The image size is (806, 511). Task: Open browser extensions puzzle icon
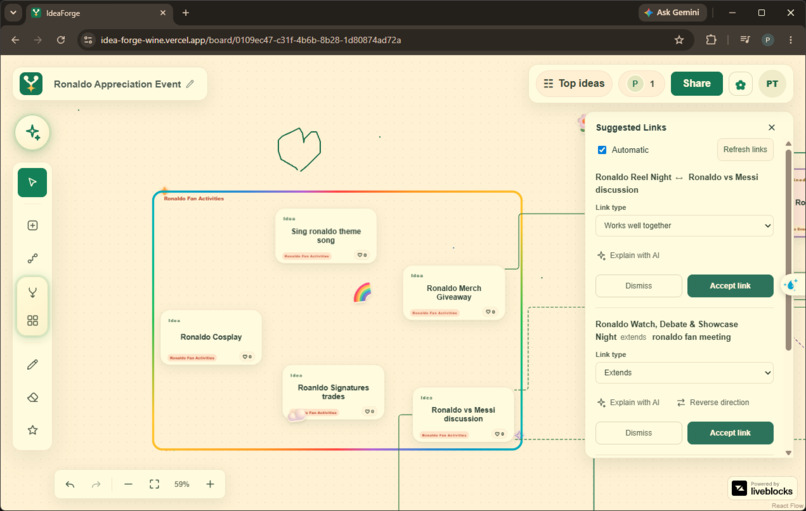(x=711, y=40)
